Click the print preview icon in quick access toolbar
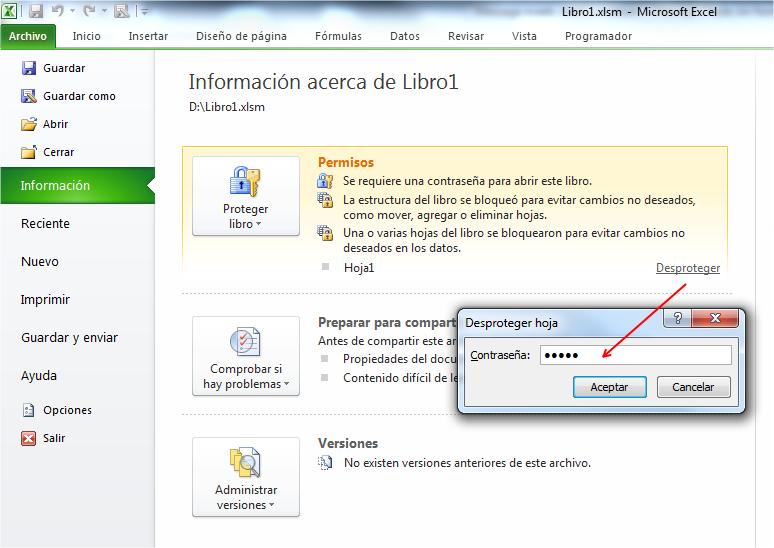Viewport: 774px width, 548px height. coord(121,10)
